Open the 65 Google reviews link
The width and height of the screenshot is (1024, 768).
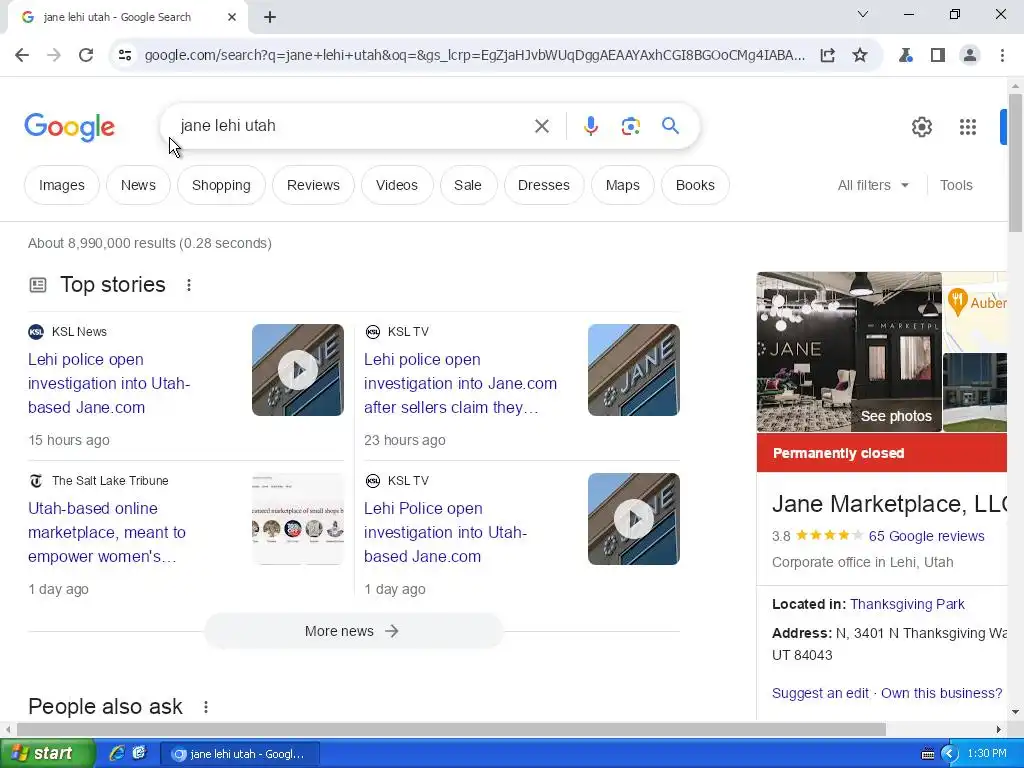pos(926,536)
